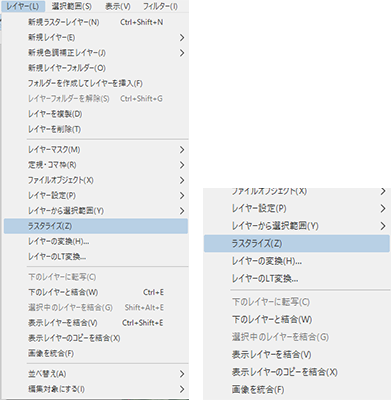Screen dimensions: 391x400
Task: Expand レイヤーから選択範囲(Y) in the full layer menu
Action: click(x=96, y=211)
